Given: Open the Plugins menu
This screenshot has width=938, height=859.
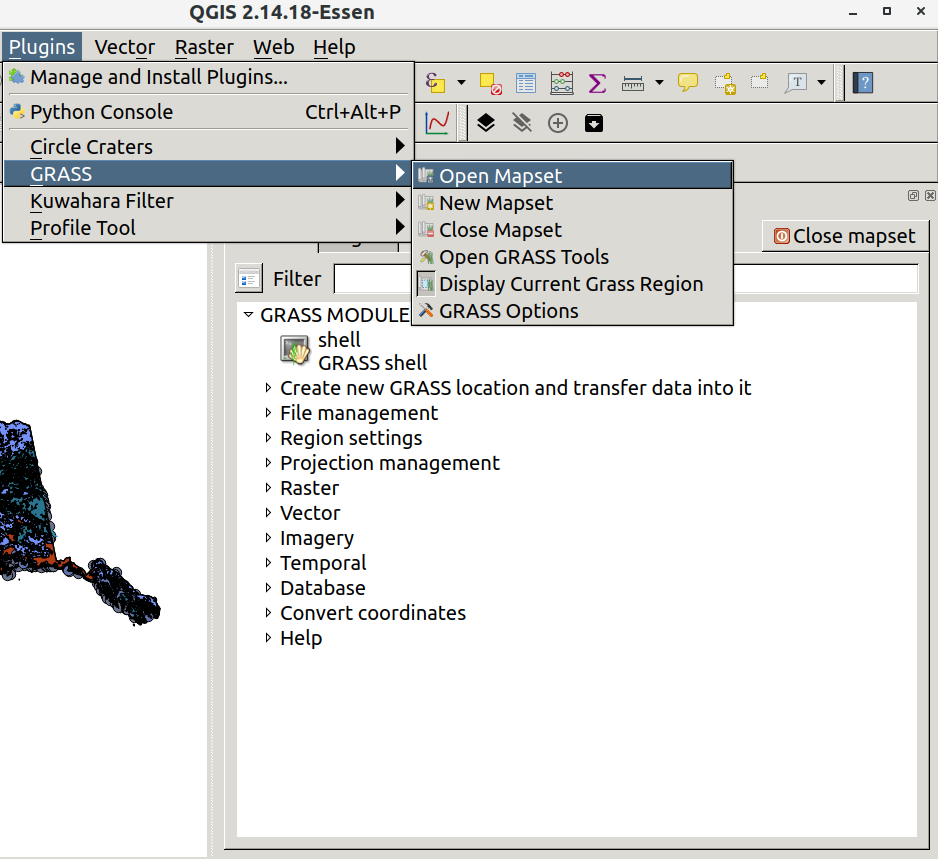Looking at the screenshot, I should pos(42,47).
